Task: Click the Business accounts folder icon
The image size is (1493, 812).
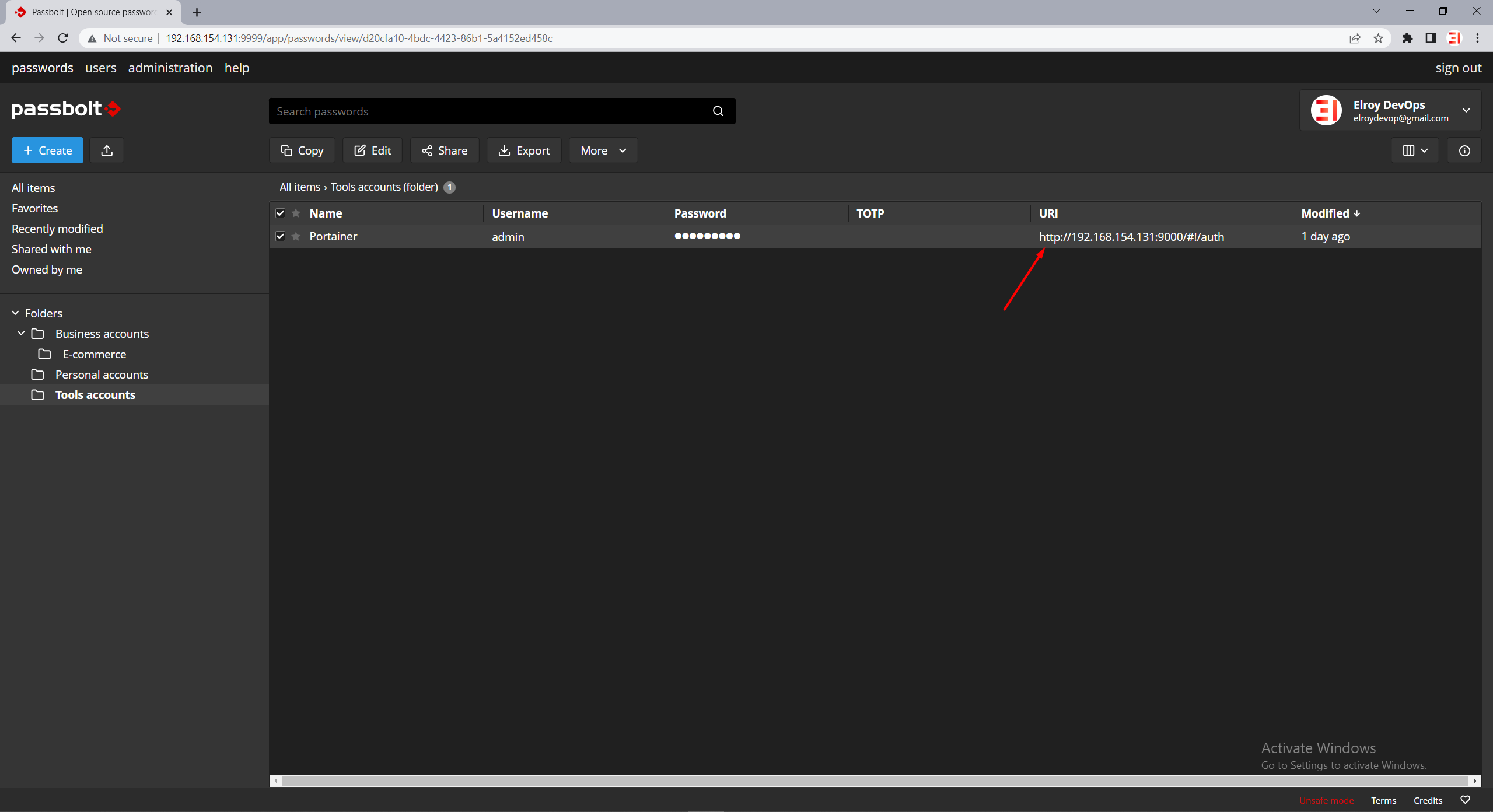Action: pyautogui.click(x=37, y=334)
